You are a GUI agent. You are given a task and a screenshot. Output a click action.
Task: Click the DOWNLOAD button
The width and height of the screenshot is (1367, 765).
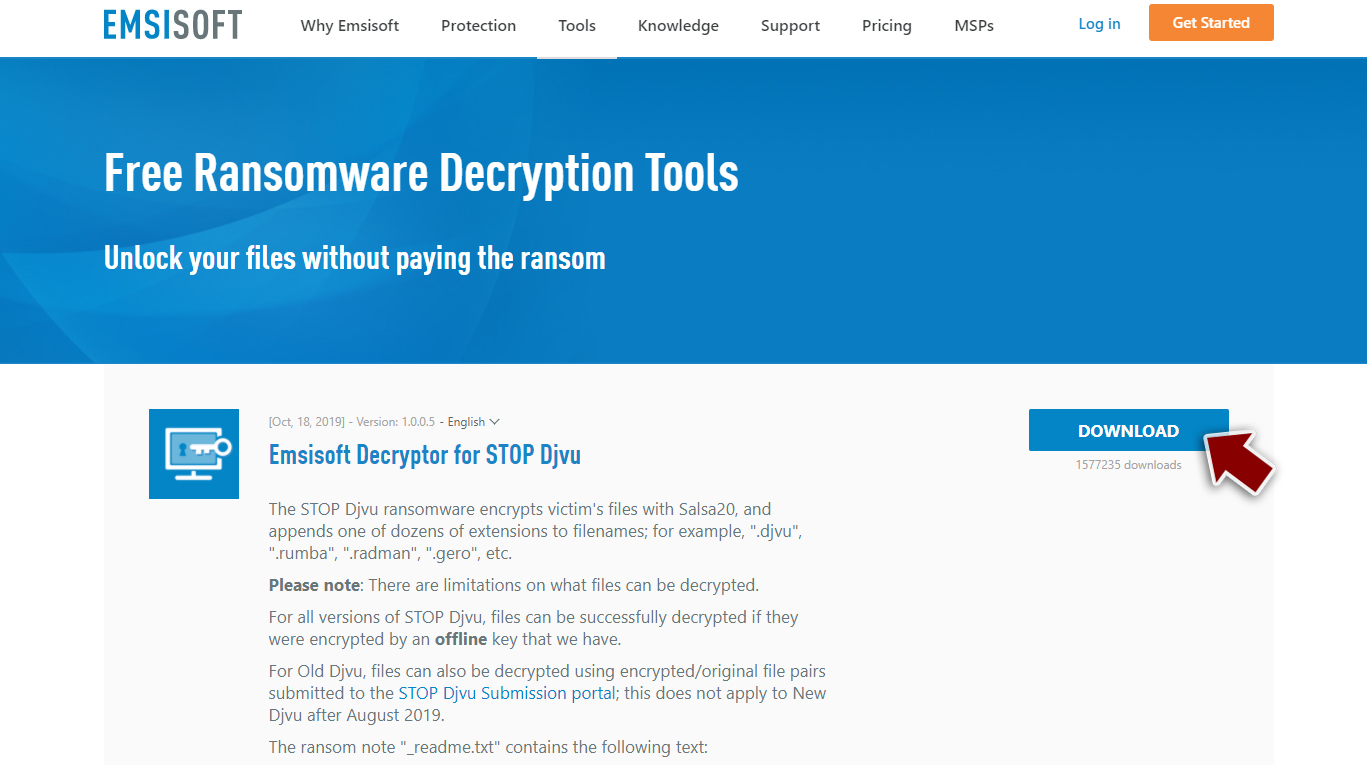[1128, 431]
